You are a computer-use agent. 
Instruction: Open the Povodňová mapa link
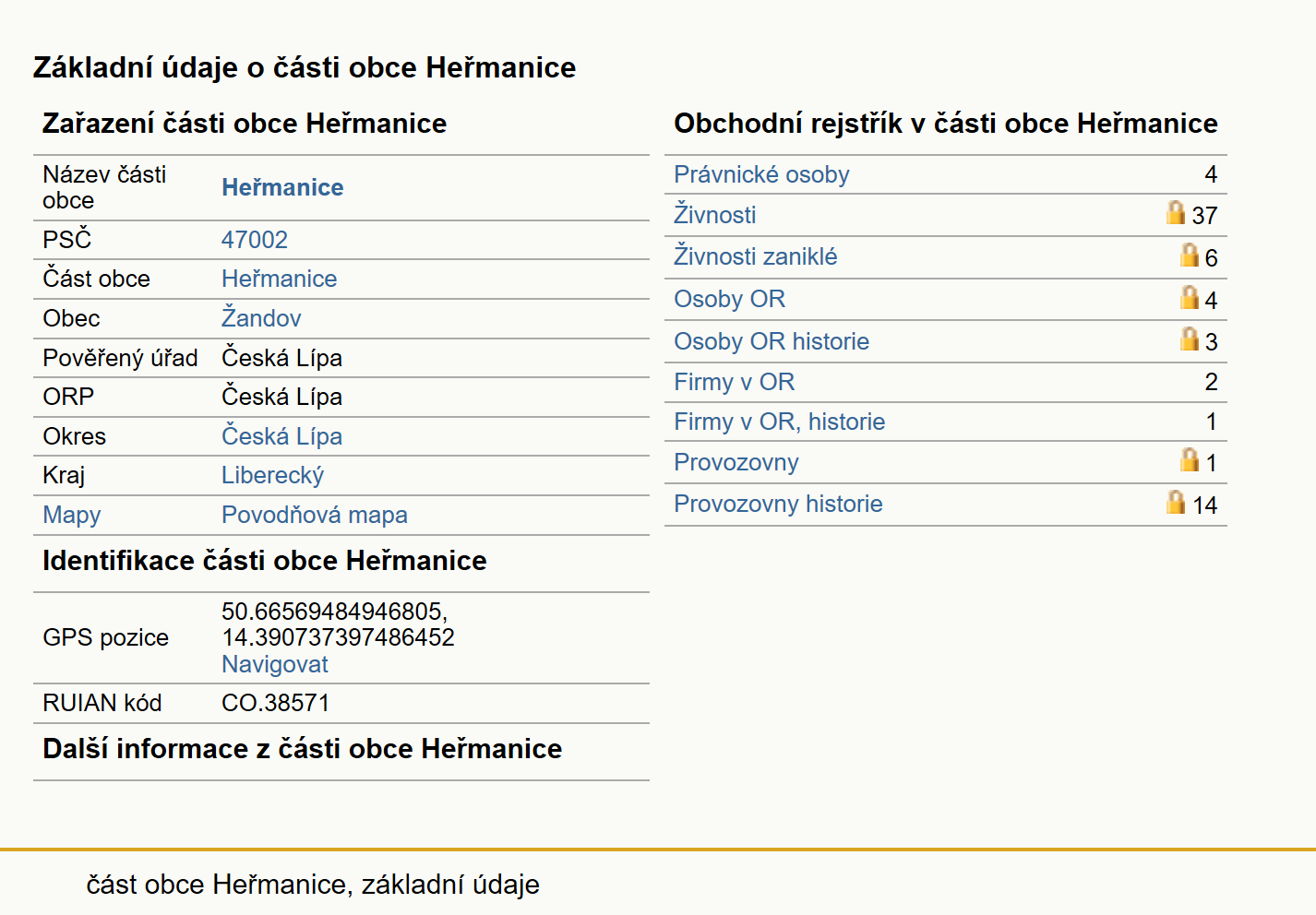point(315,515)
